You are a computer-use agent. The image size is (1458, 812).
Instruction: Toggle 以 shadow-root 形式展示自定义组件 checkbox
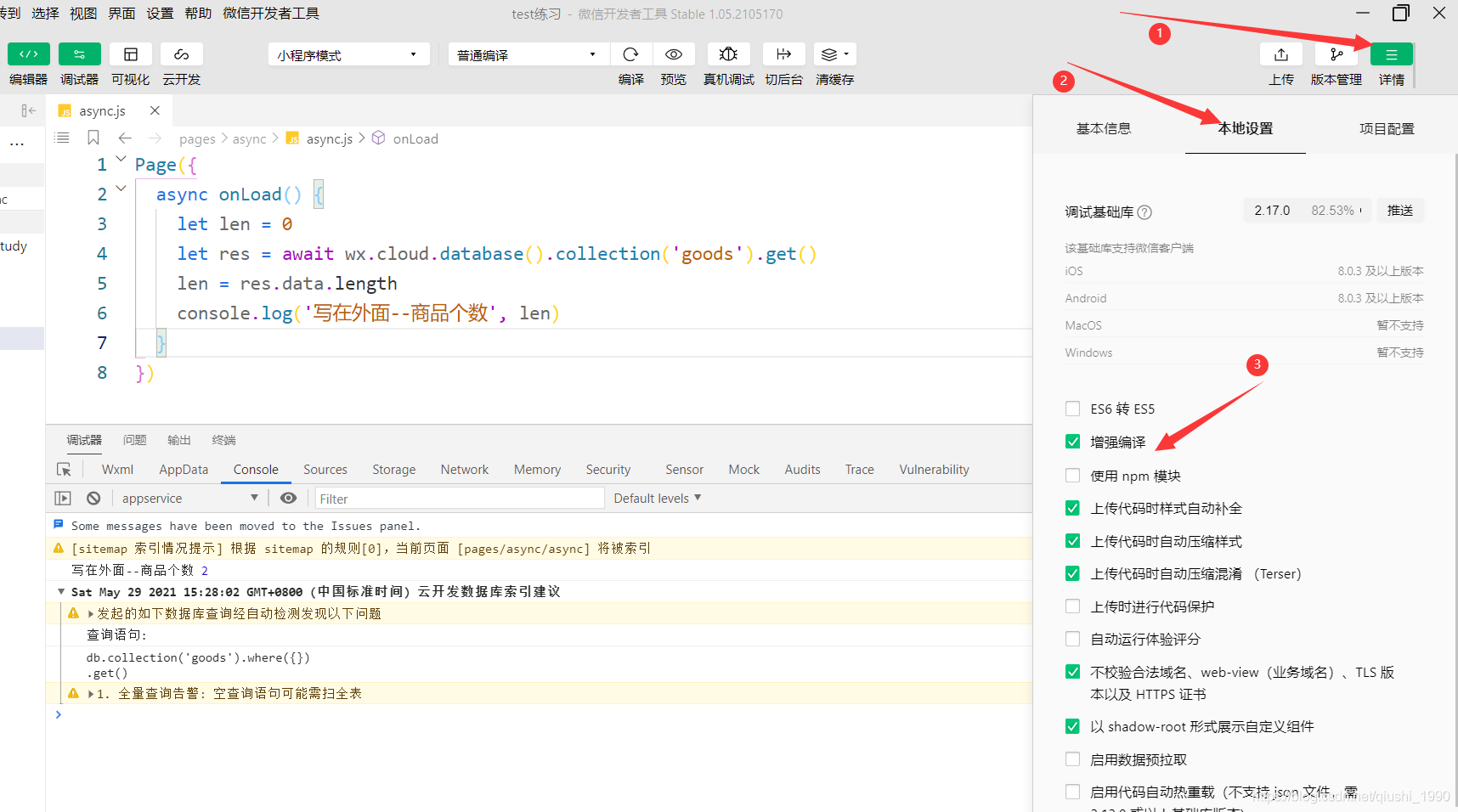tap(1072, 726)
